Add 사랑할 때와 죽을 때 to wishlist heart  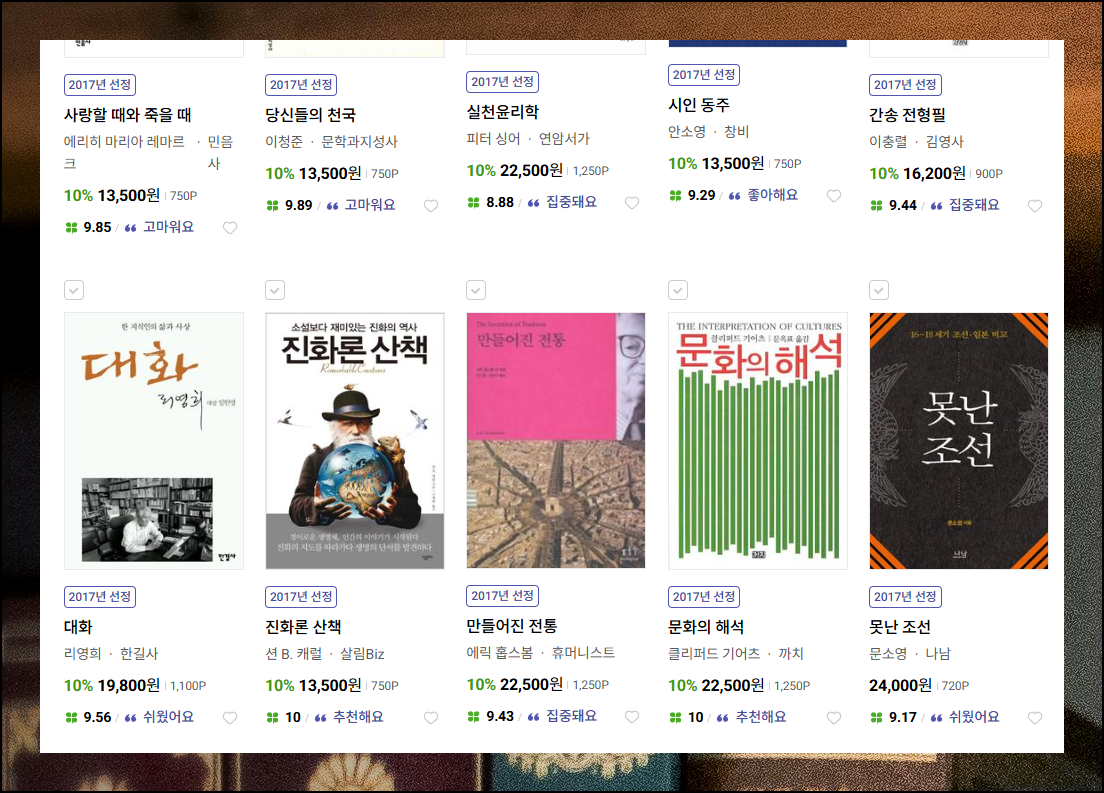point(230,227)
